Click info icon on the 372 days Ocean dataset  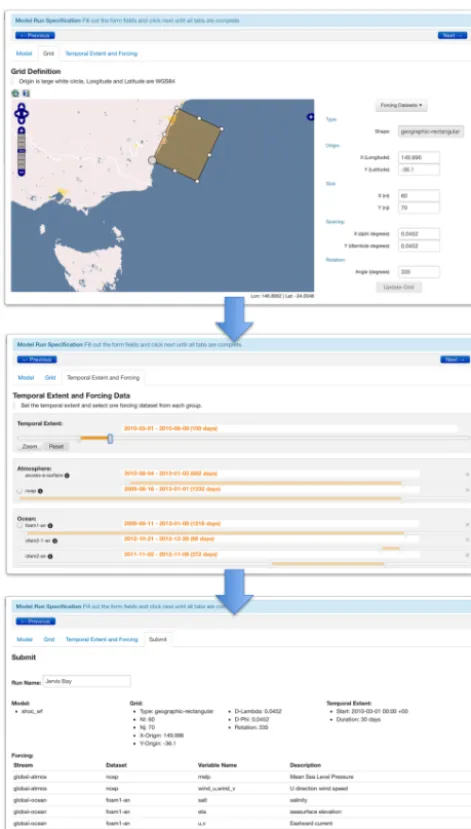pyautogui.click(x=50, y=556)
